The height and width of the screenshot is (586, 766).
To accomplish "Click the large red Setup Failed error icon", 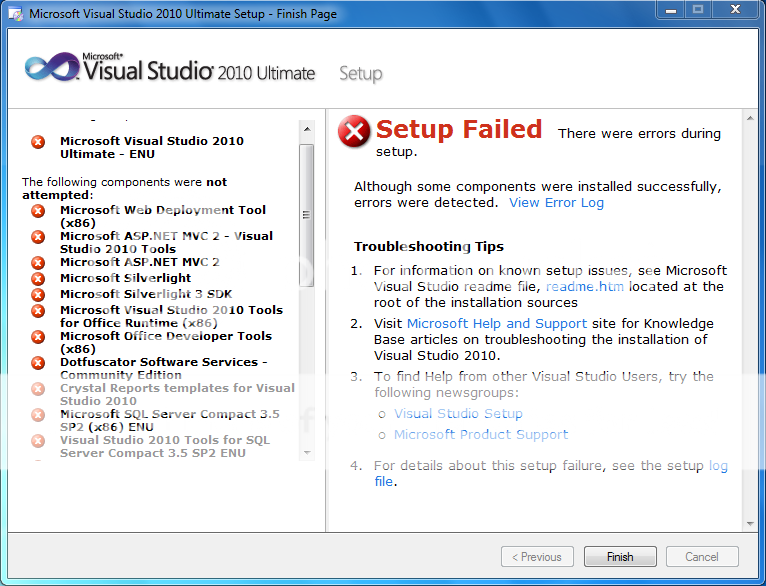I will coord(354,131).
